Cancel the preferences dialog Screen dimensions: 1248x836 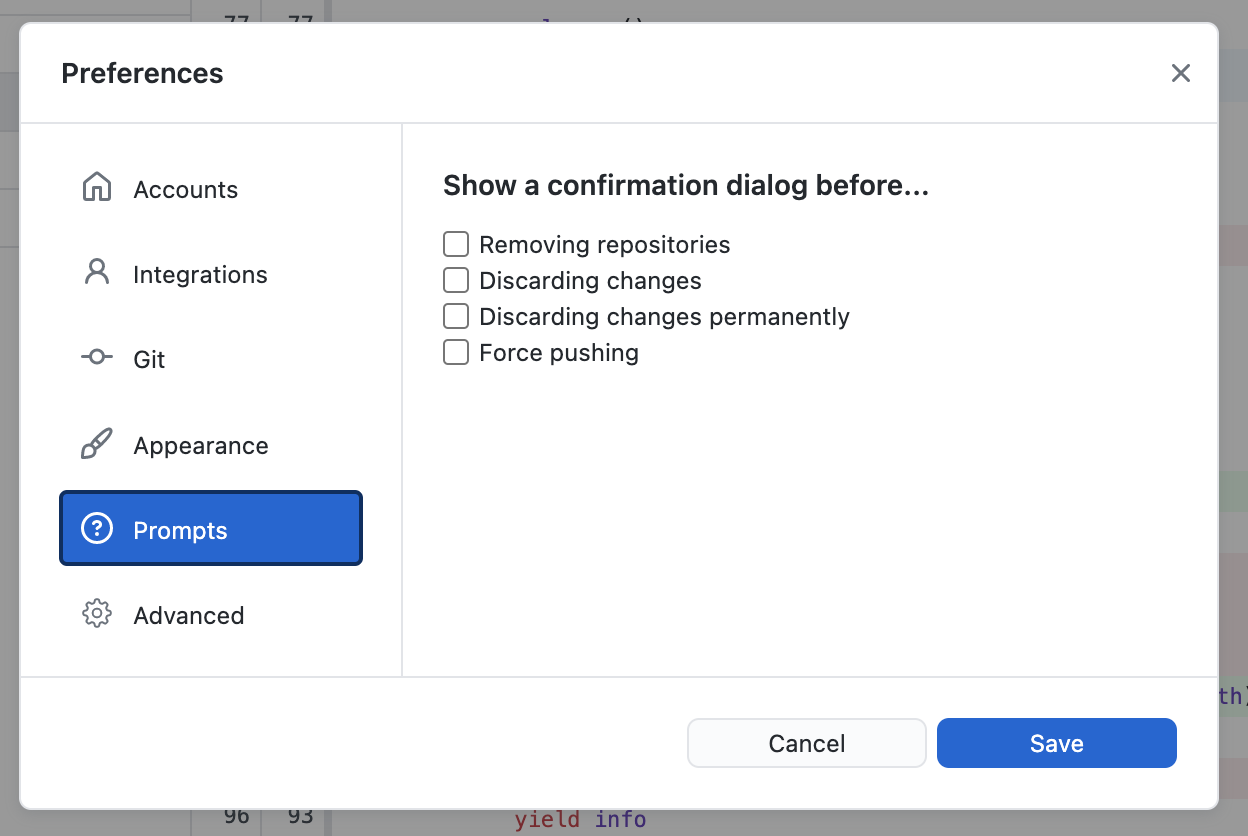(x=806, y=743)
